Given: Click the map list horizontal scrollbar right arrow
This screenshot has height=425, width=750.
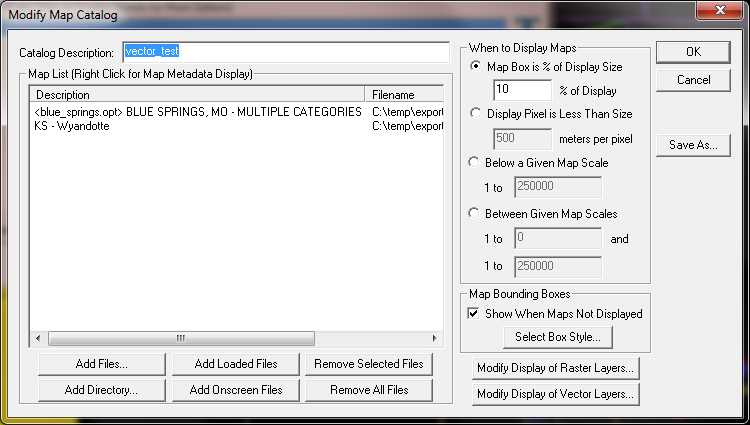Looking at the screenshot, I should (435, 339).
